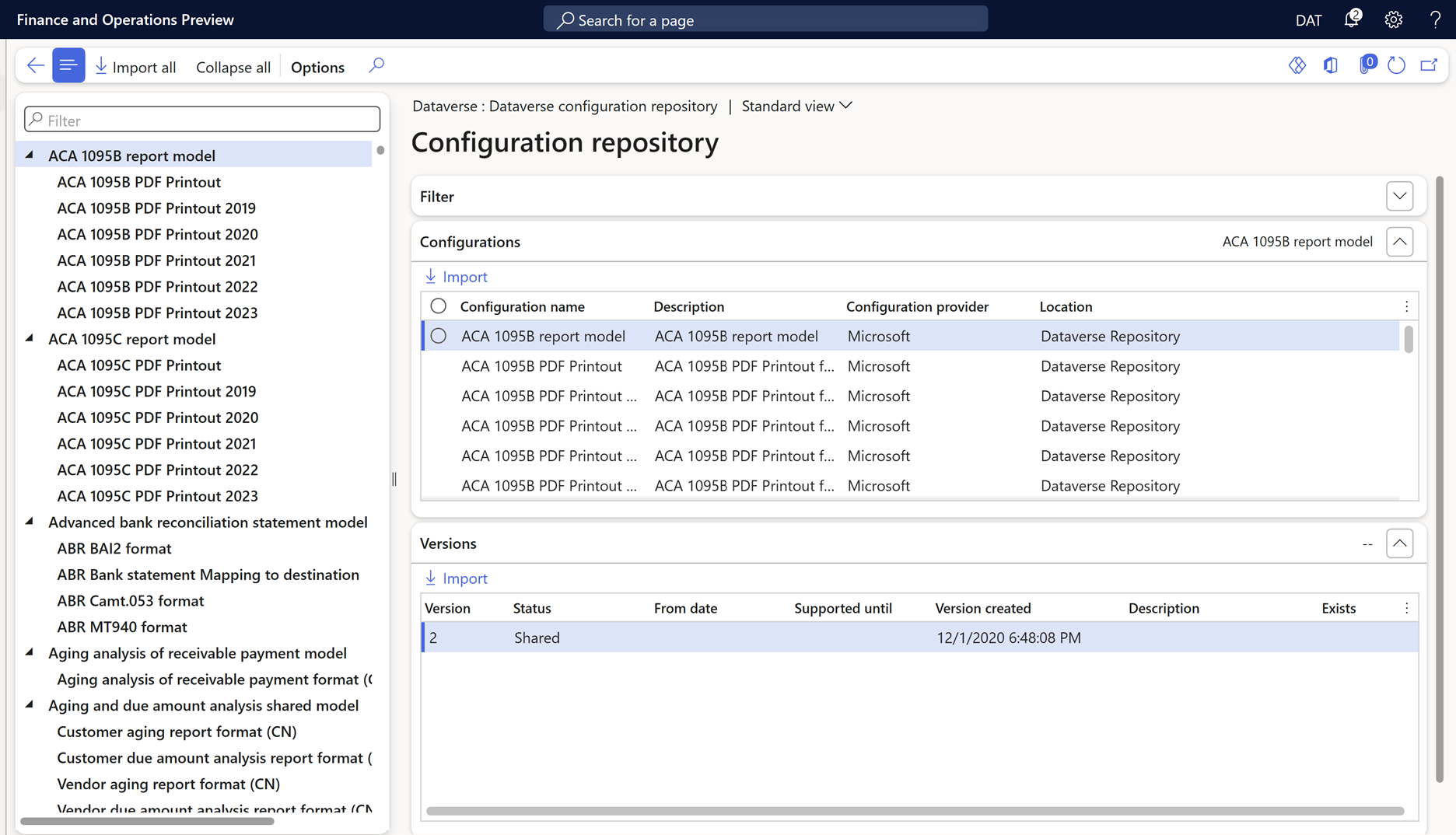Click the help question mark icon
Screen dimensions: 1456x835
pyautogui.click(x=1434, y=19)
